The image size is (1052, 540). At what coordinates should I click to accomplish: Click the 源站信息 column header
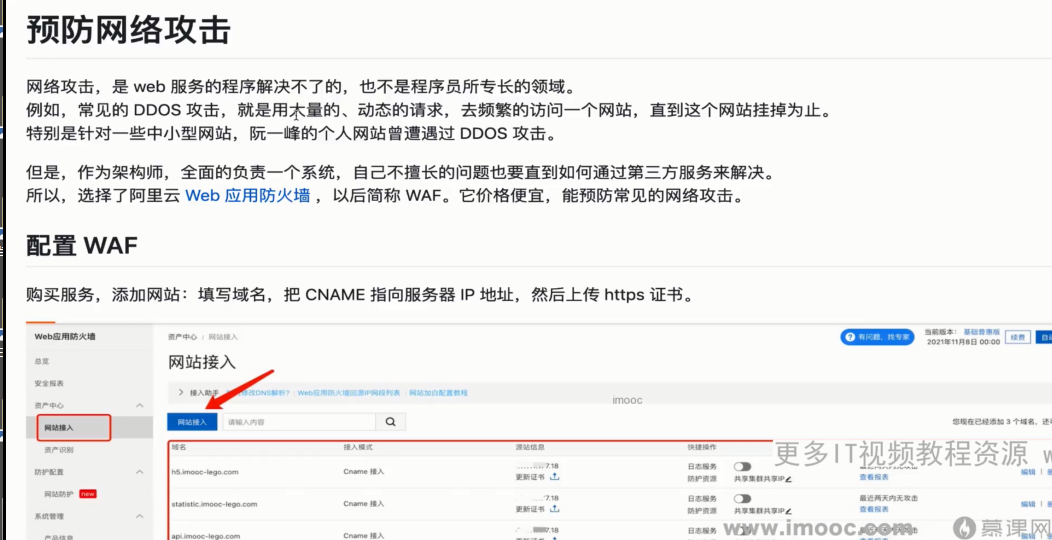coord(530,447)
